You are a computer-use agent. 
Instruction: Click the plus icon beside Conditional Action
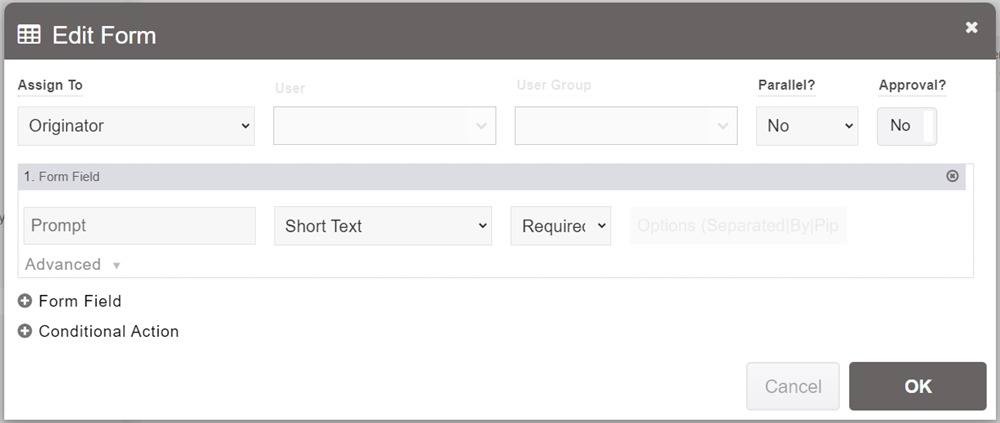[x=25, y=331]
